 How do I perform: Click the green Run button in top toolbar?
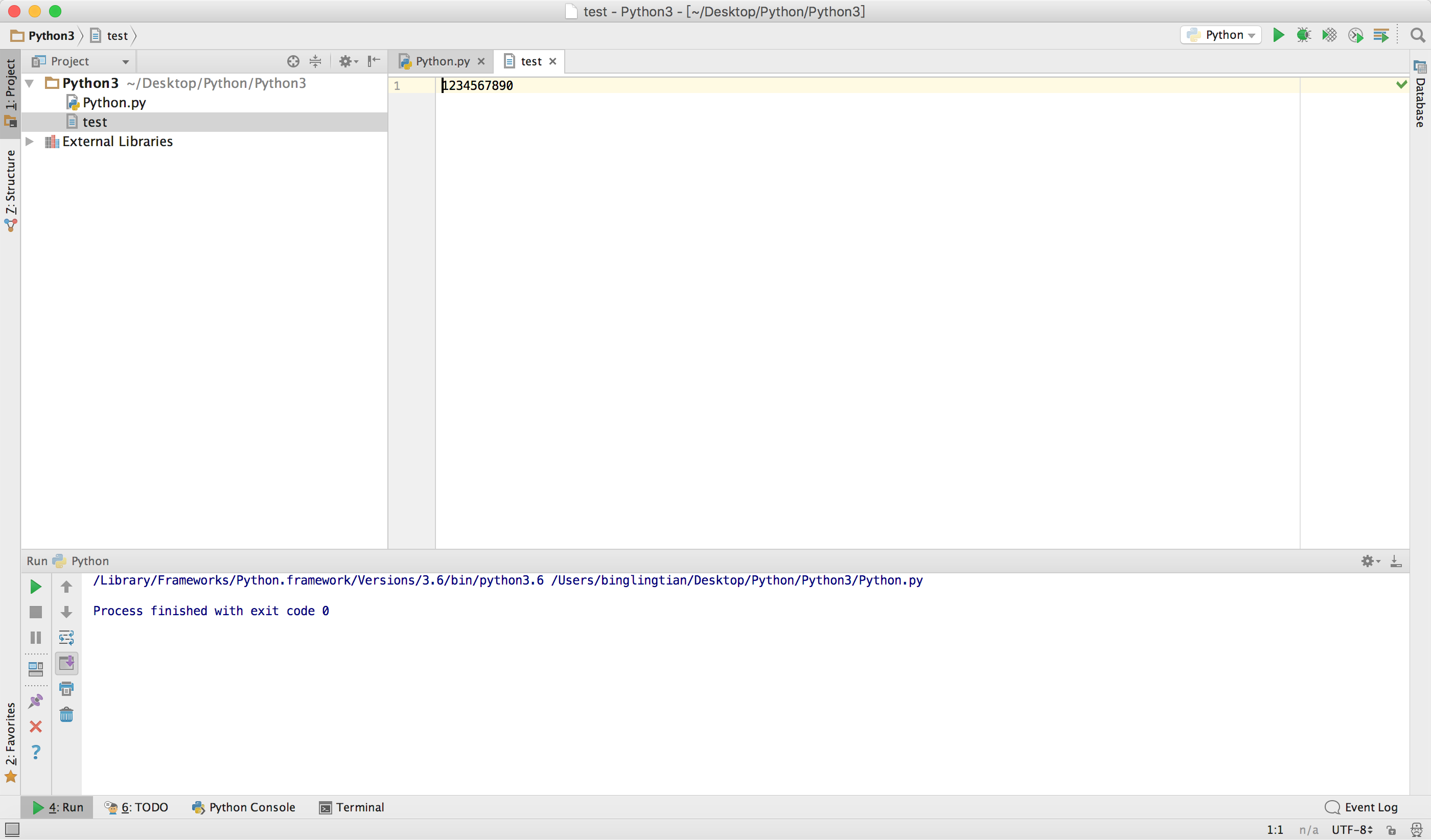[x=1278, y=35]
